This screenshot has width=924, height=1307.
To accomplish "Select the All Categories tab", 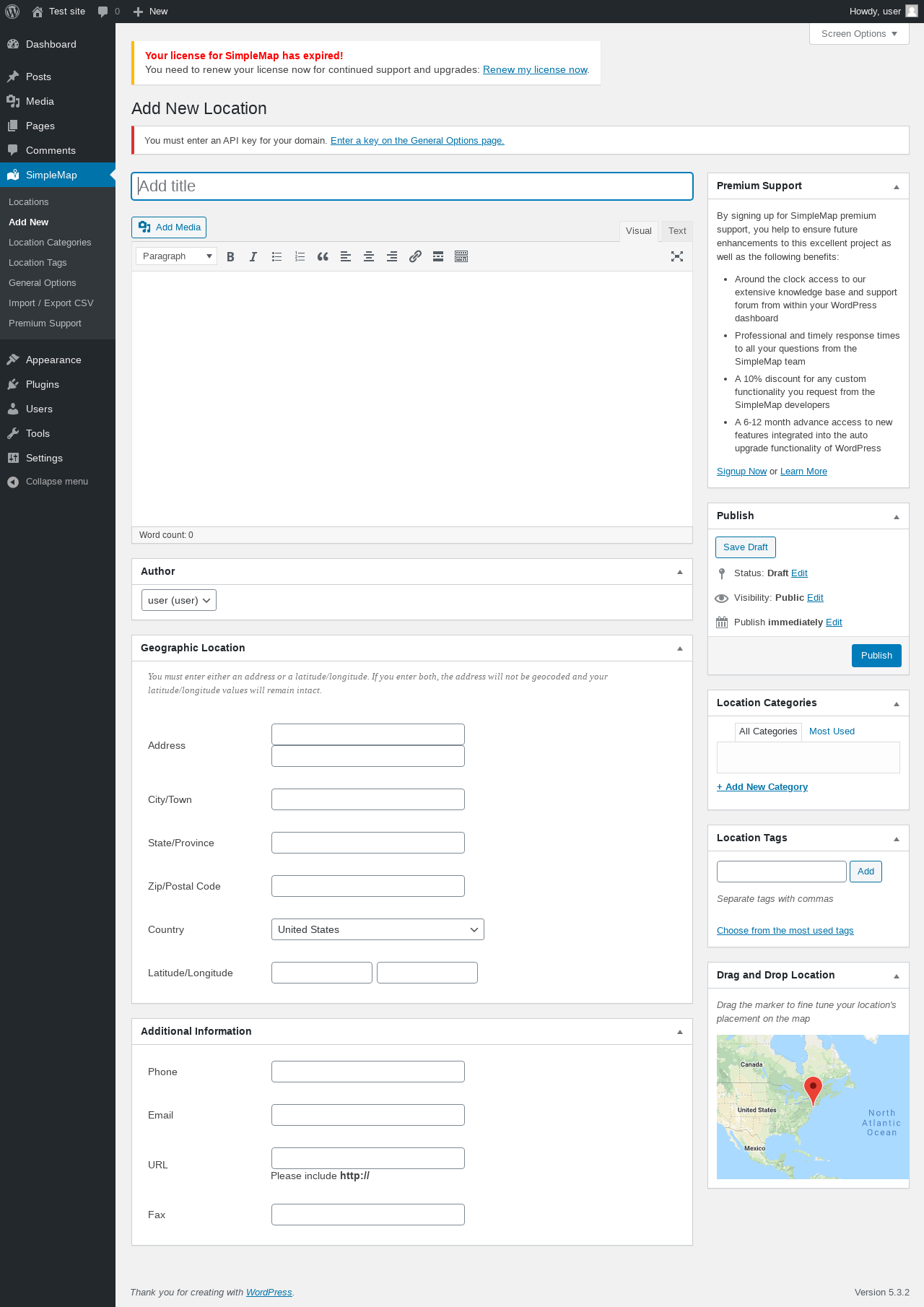I will point(768,731).
